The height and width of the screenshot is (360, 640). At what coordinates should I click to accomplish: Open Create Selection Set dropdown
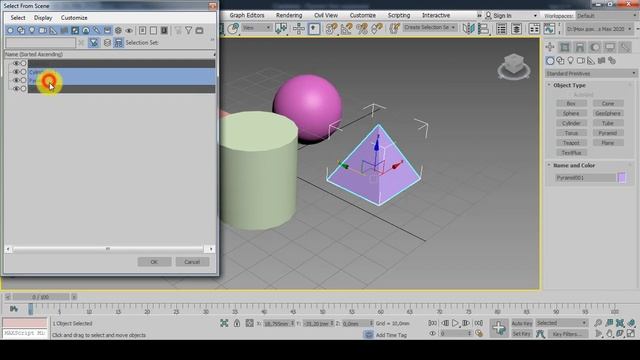[429, 27]
